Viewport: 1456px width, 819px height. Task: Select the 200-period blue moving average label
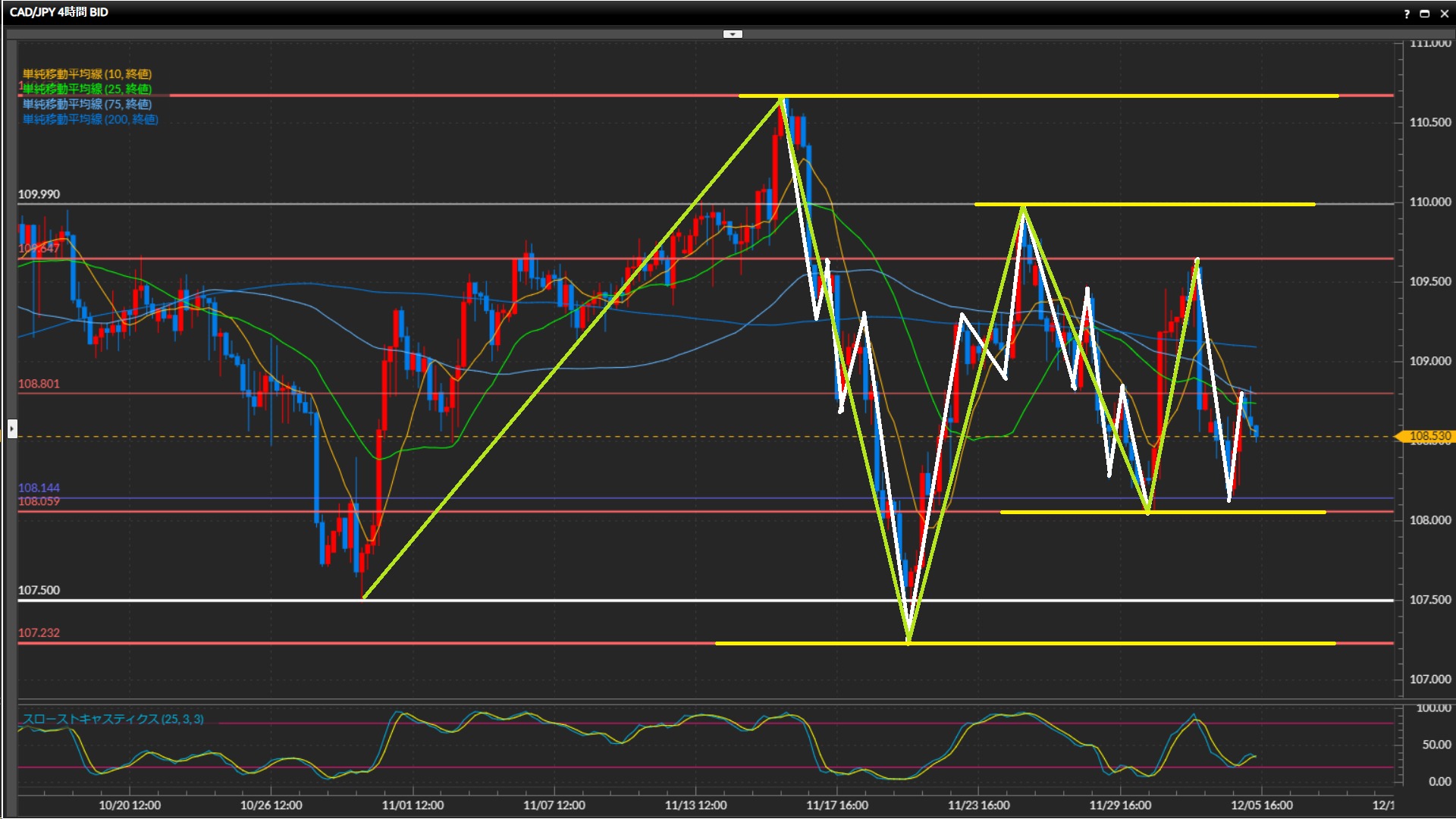pyautogui.click(x=90, y=119)
